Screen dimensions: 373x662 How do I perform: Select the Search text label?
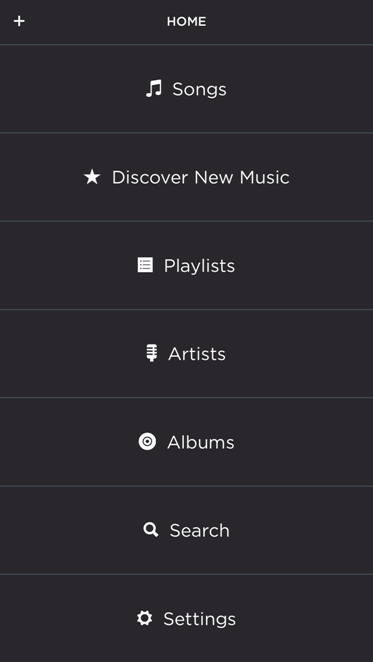click(x=199, y=530)
